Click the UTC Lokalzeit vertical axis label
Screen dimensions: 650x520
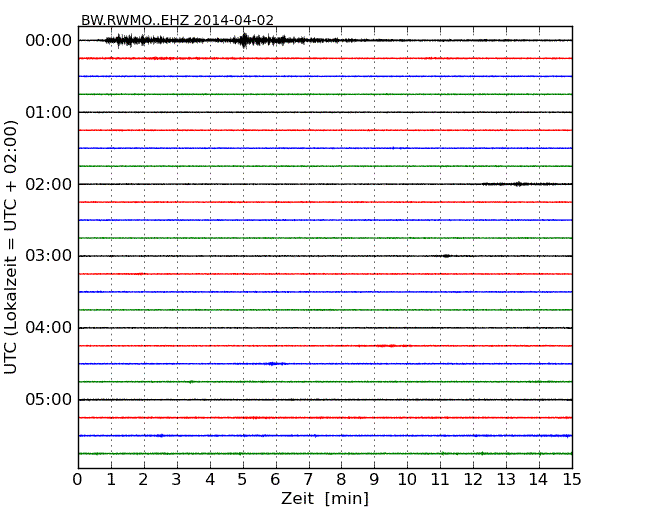pyautogui.click(x=10, y=248)
